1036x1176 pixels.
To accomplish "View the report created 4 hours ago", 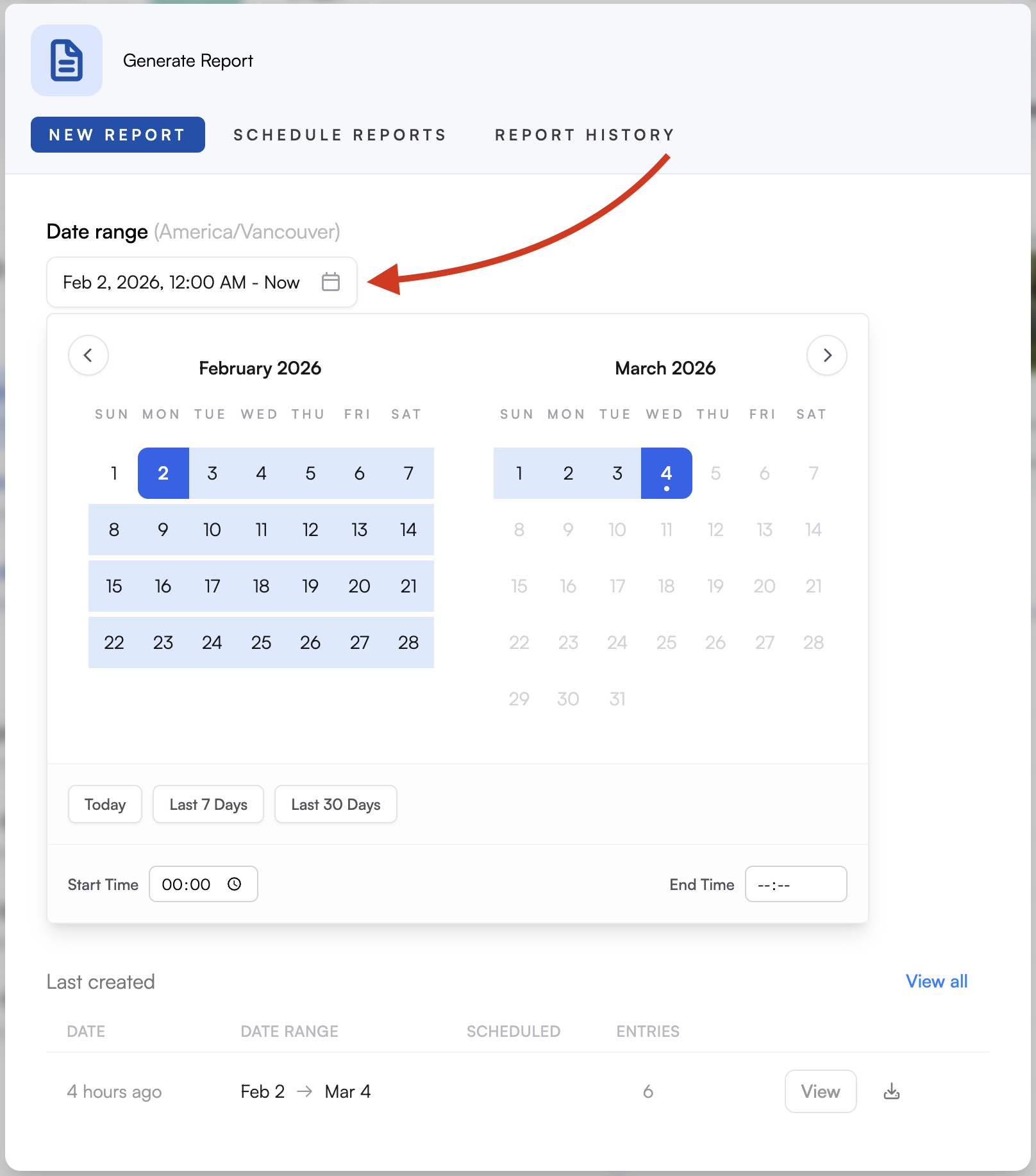I will click(x=821, y=1091).
